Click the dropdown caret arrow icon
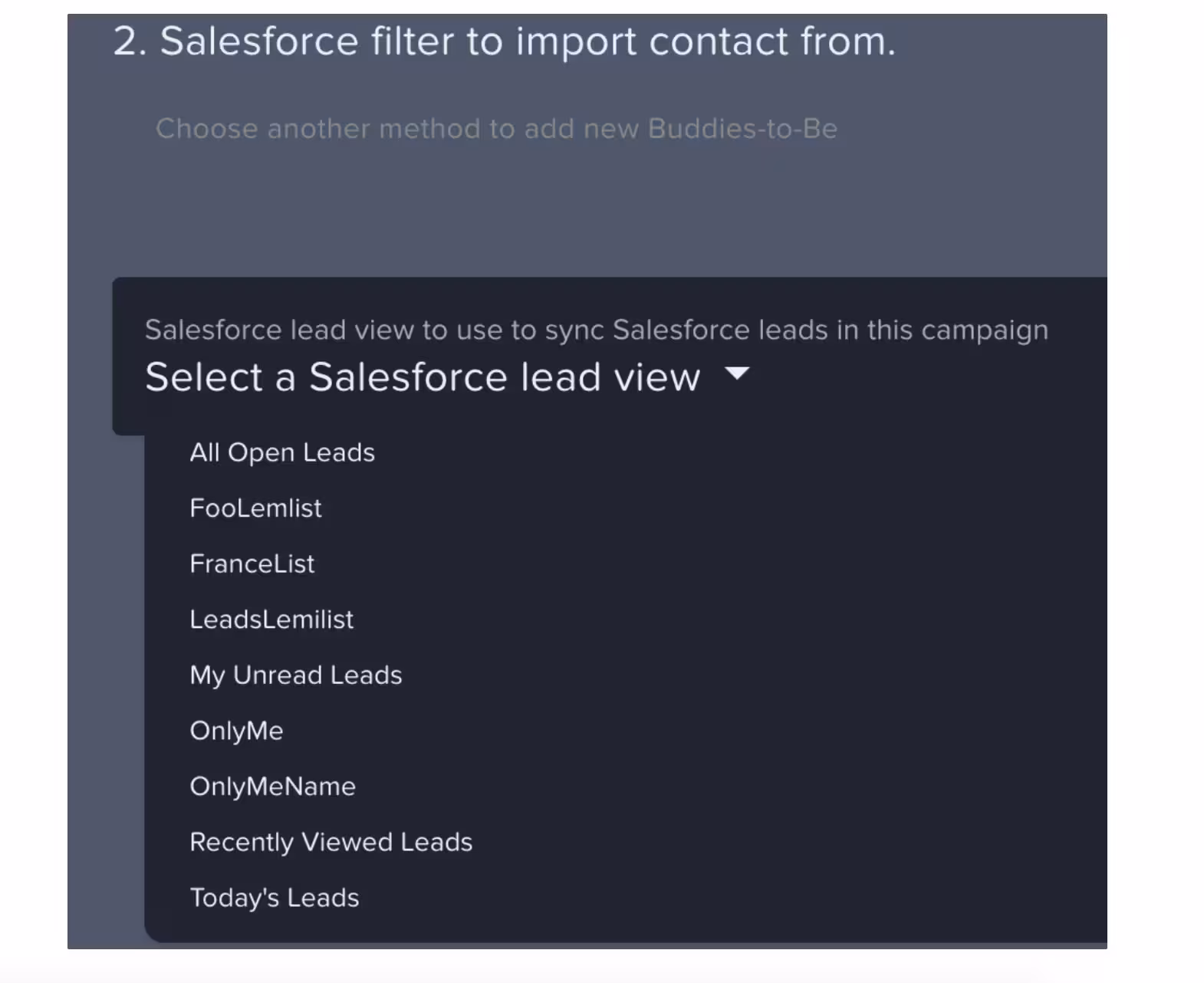The height and width of the screenshot is (983, 1204). tap(737, 373)
